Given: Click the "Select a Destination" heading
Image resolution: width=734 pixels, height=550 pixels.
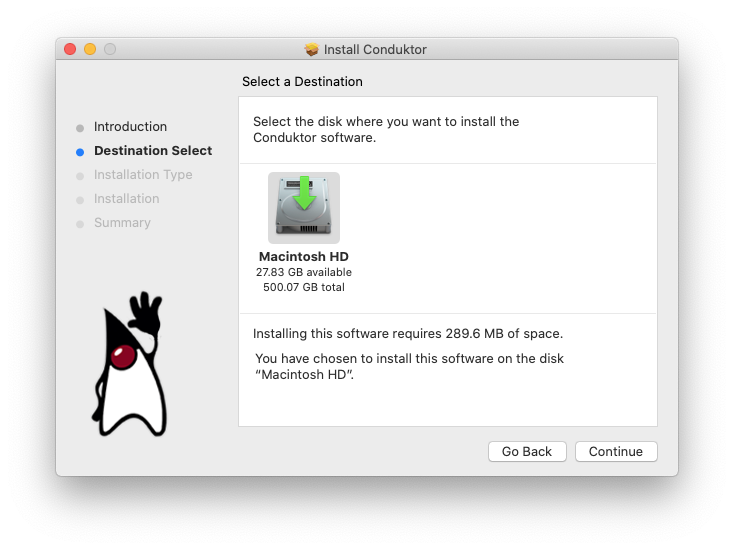Looking at the screenshot, I should [302, 81].
